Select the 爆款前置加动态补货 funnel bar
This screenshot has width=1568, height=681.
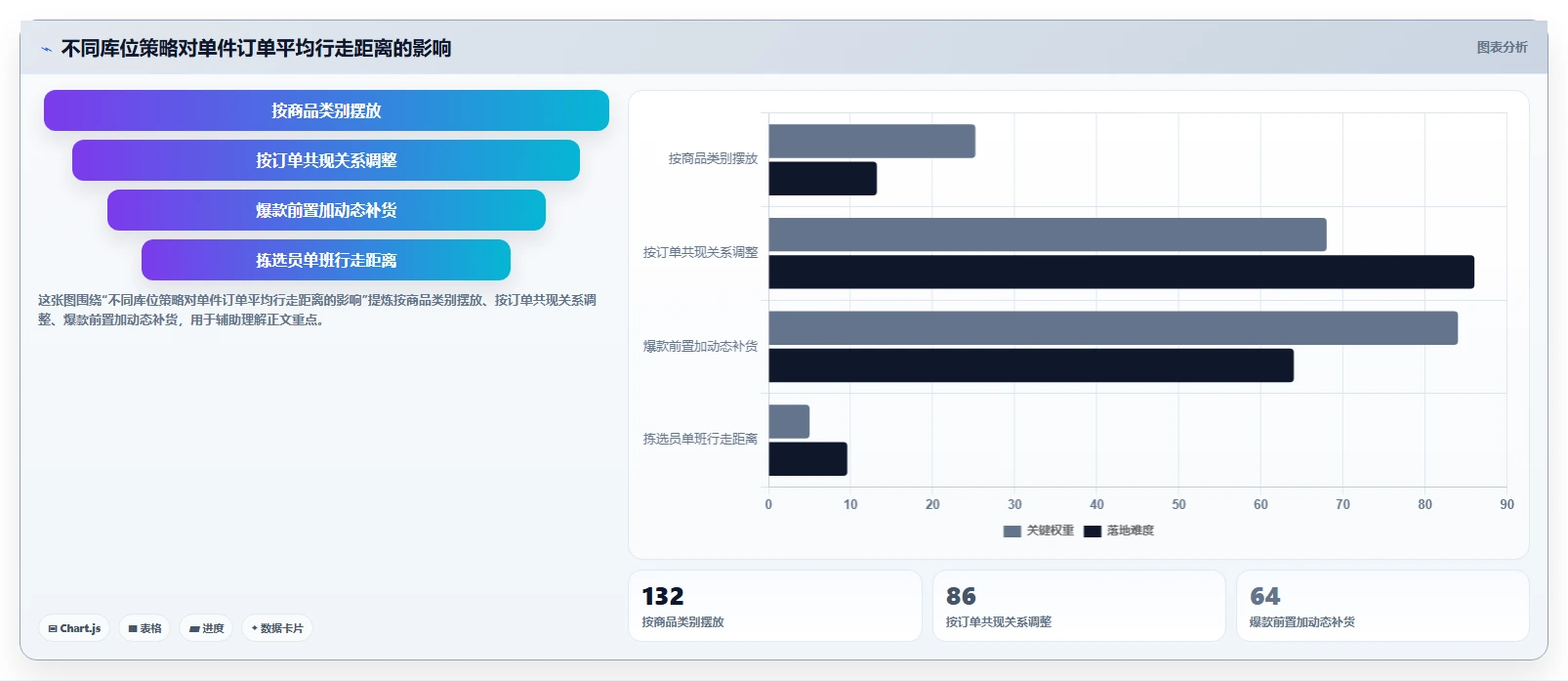(x=326, y=210)
